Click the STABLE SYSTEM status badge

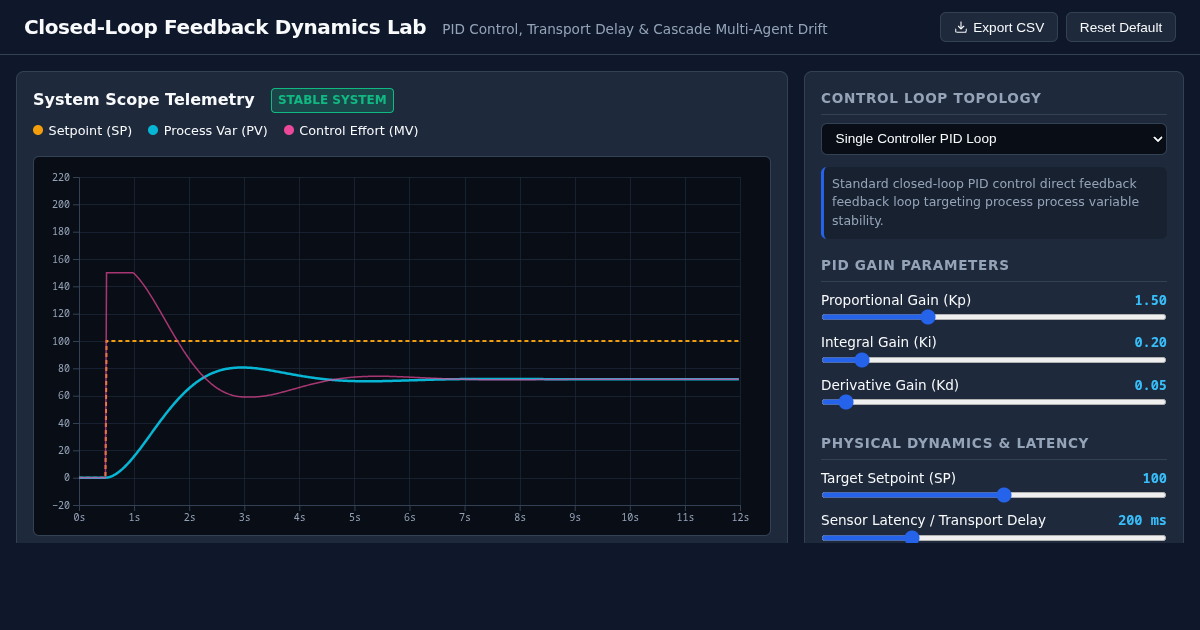[x=332, y=100]
